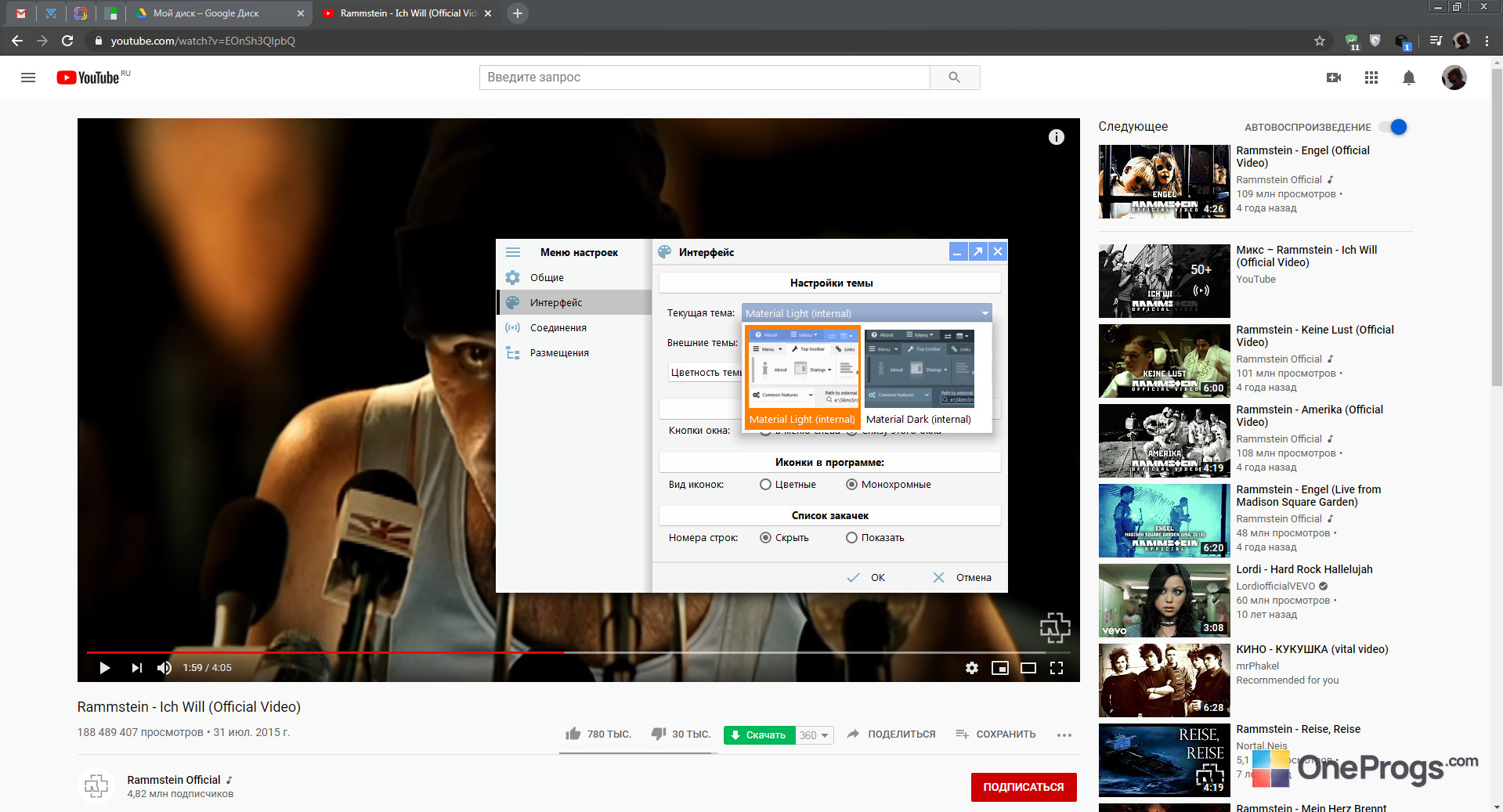Image resolution: width=1503 pixels, height=812 pixels.
Task: Go back in browser history
Action: pyautogui.click(x=17, y=41)
